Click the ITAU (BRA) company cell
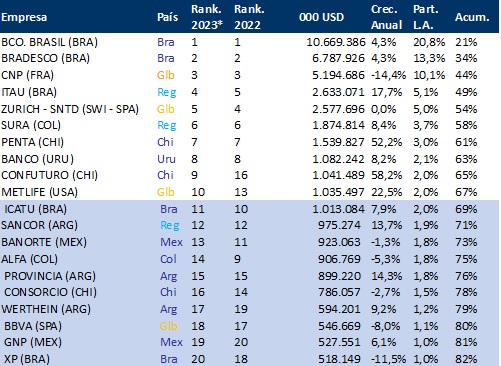 pyautogui.click(x=29, y=92)
